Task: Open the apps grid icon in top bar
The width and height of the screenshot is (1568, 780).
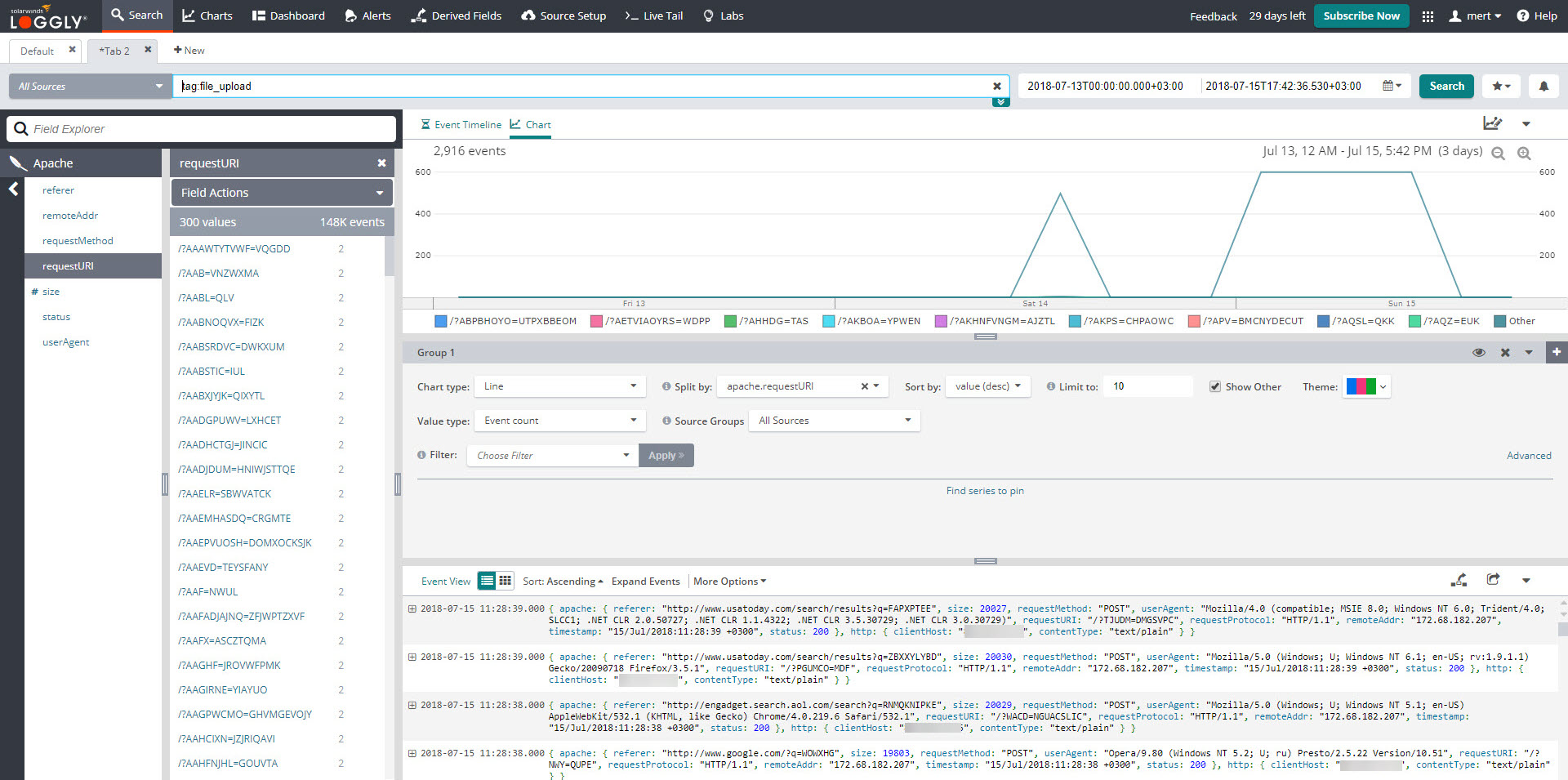Action: click(x=1428, y=16)
